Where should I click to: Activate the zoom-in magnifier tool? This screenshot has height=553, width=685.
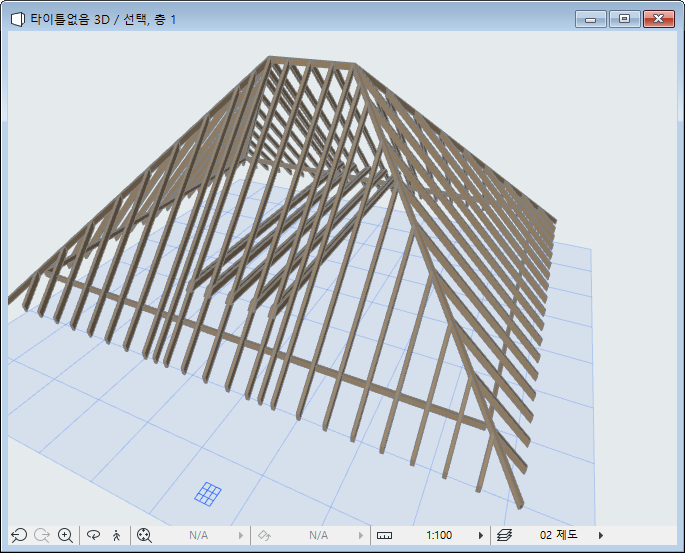[x=65, y=535]
